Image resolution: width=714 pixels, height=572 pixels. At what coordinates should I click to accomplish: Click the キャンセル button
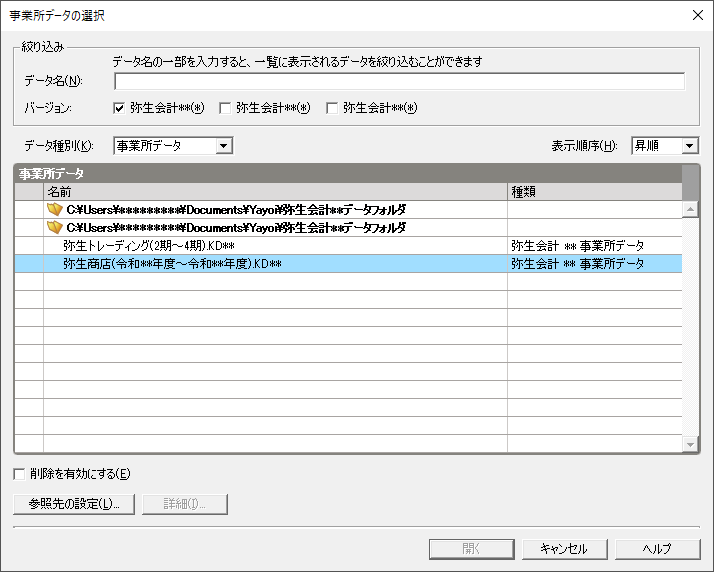565,549
